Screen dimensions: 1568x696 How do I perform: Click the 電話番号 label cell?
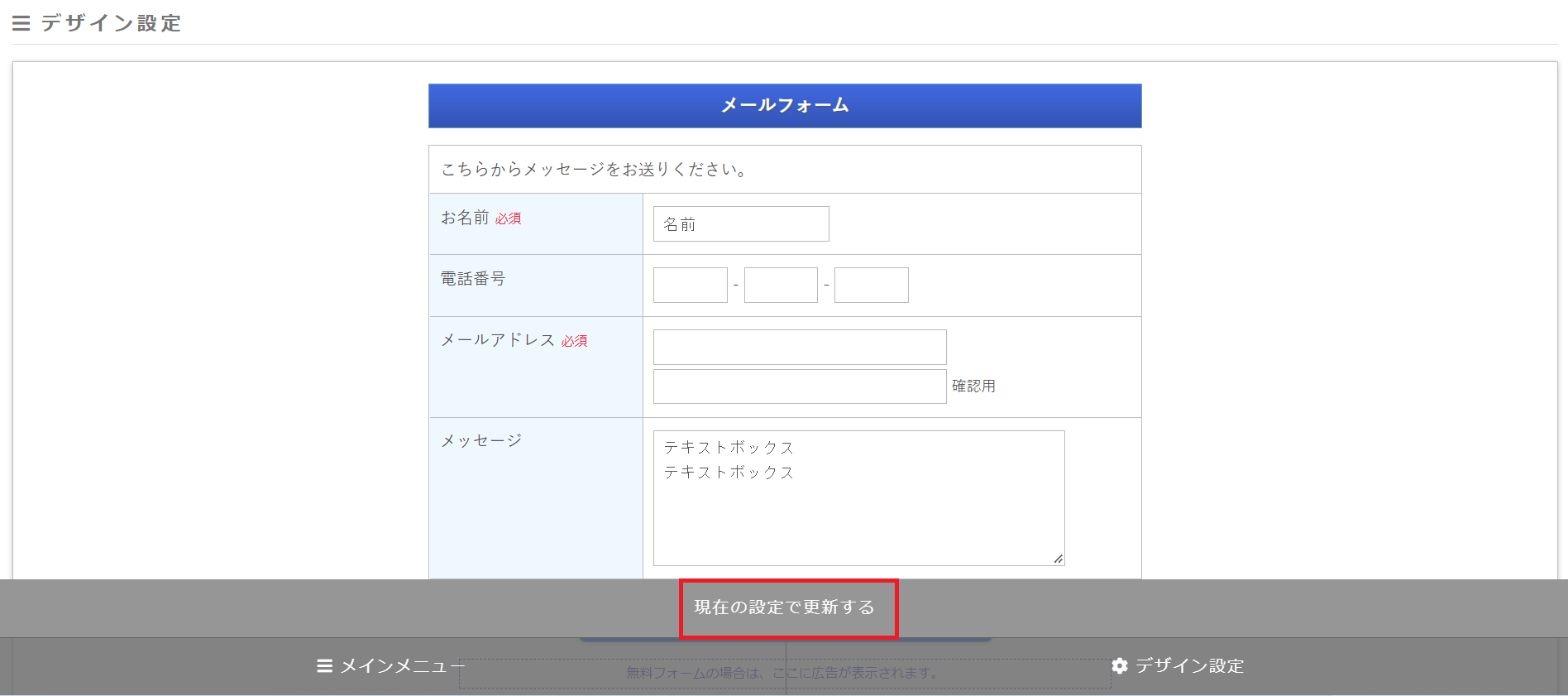pos(536,286)
